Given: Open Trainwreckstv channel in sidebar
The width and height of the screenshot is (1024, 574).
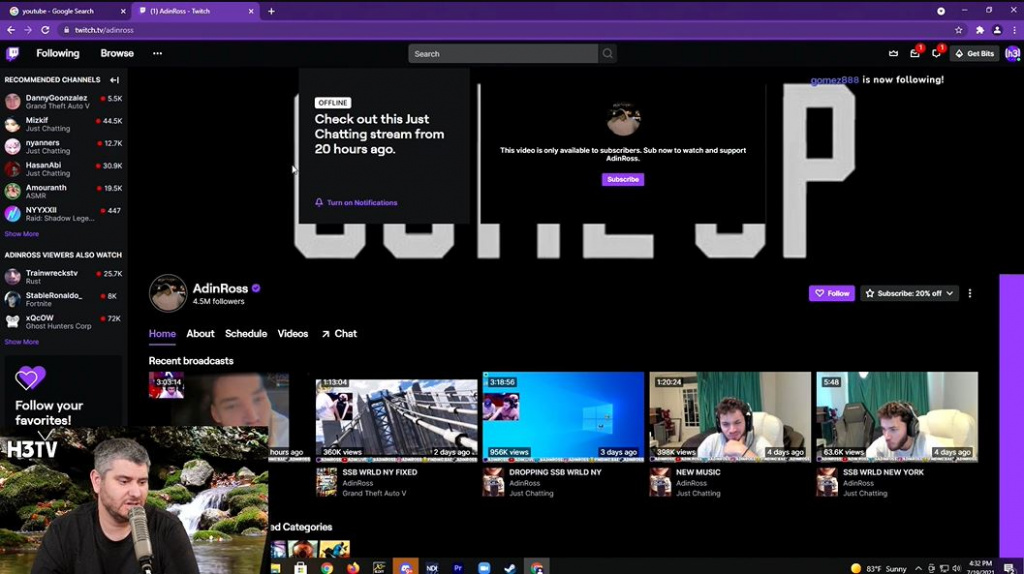Looking at the screenshot, I should coord(63,277).
